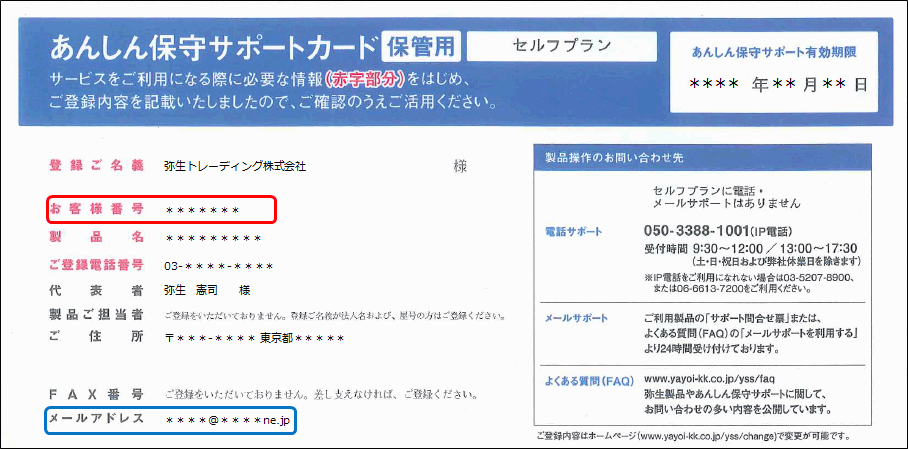Click the 製品名 masked value
The height and width of the screenshot is (449, 908).
pos(214,238)
